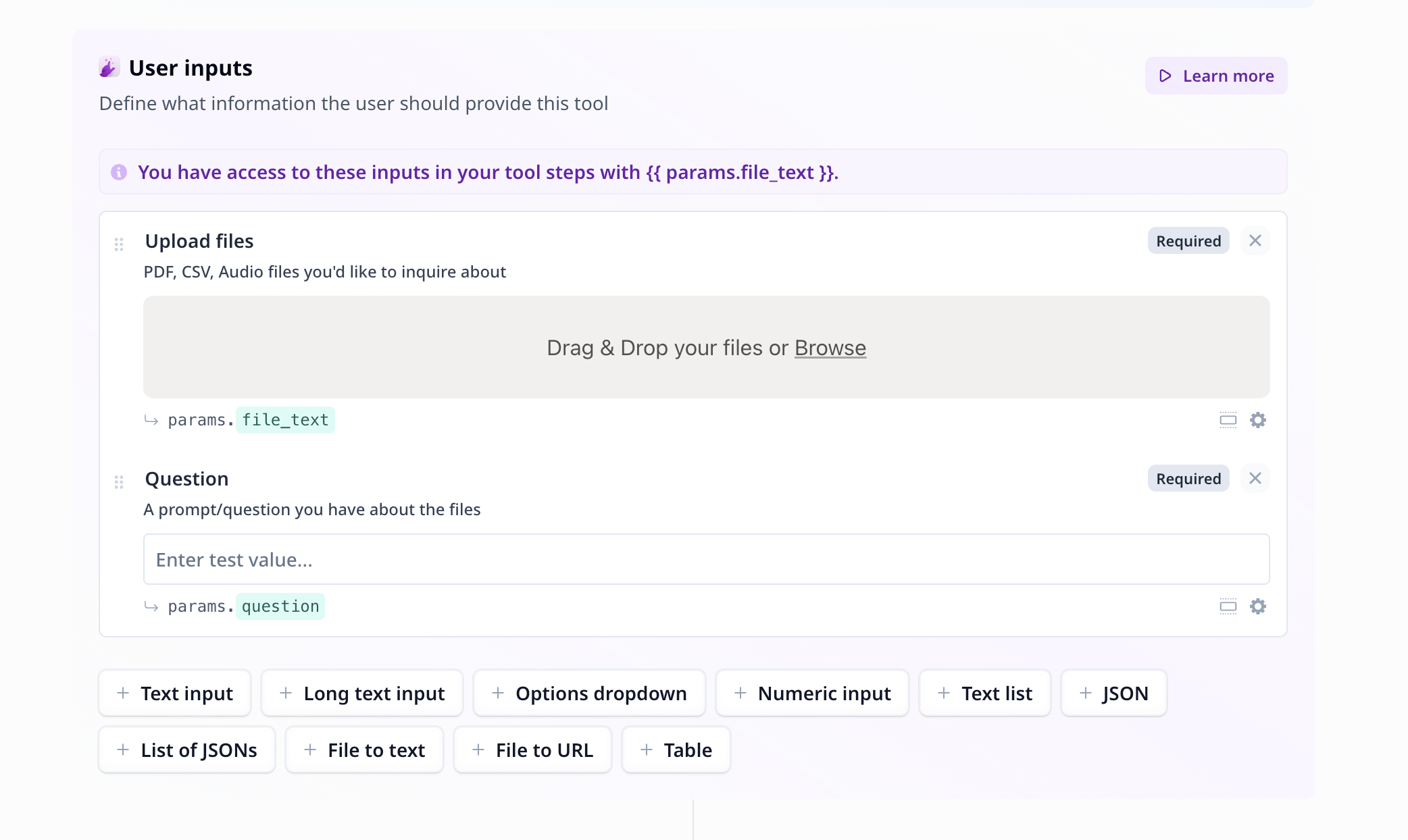Click the info icon next to params notice
Viewport: 1408px width, 840px height.
point(119,172)
